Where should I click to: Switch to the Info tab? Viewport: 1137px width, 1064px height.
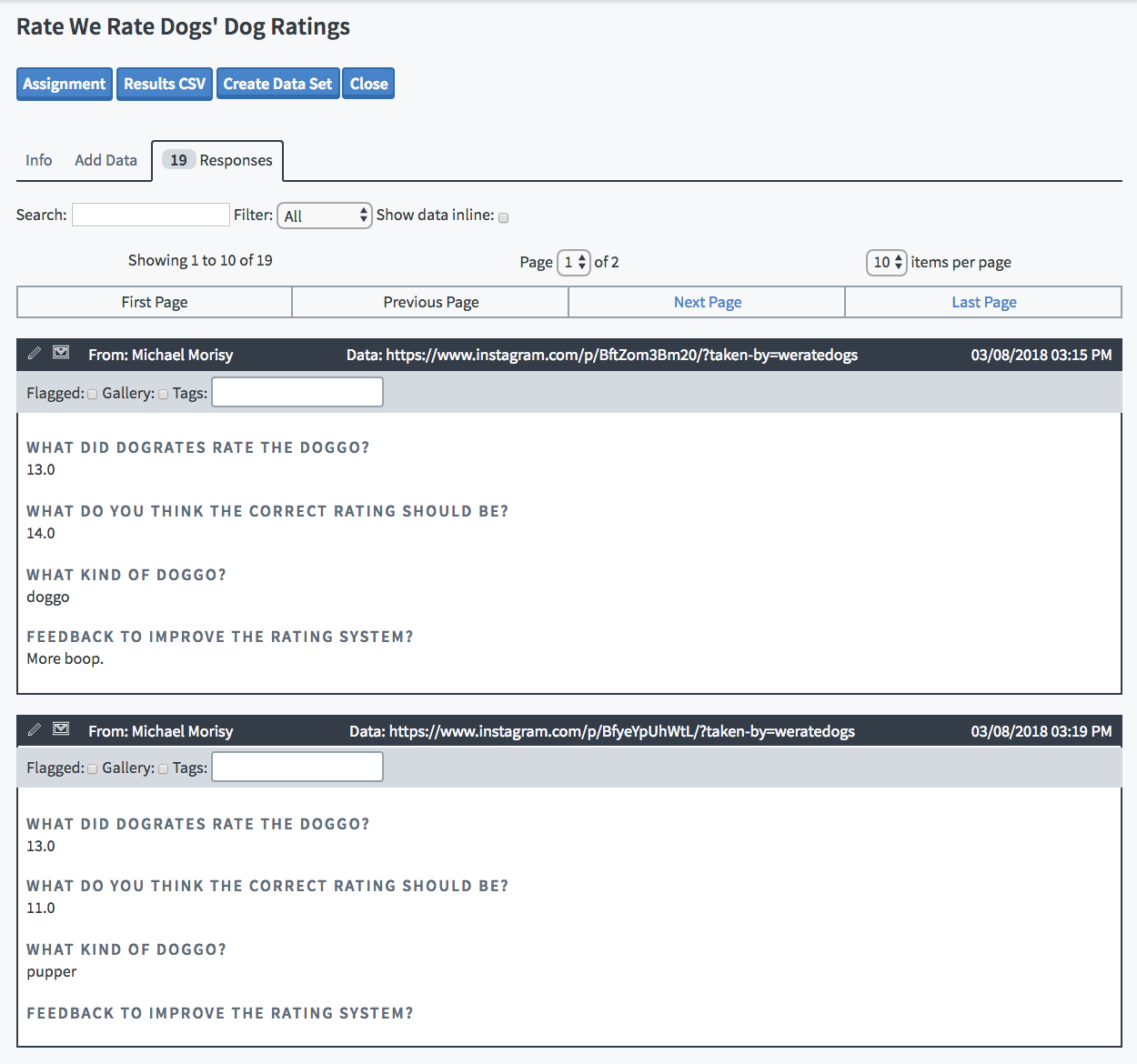coord(38,160)
